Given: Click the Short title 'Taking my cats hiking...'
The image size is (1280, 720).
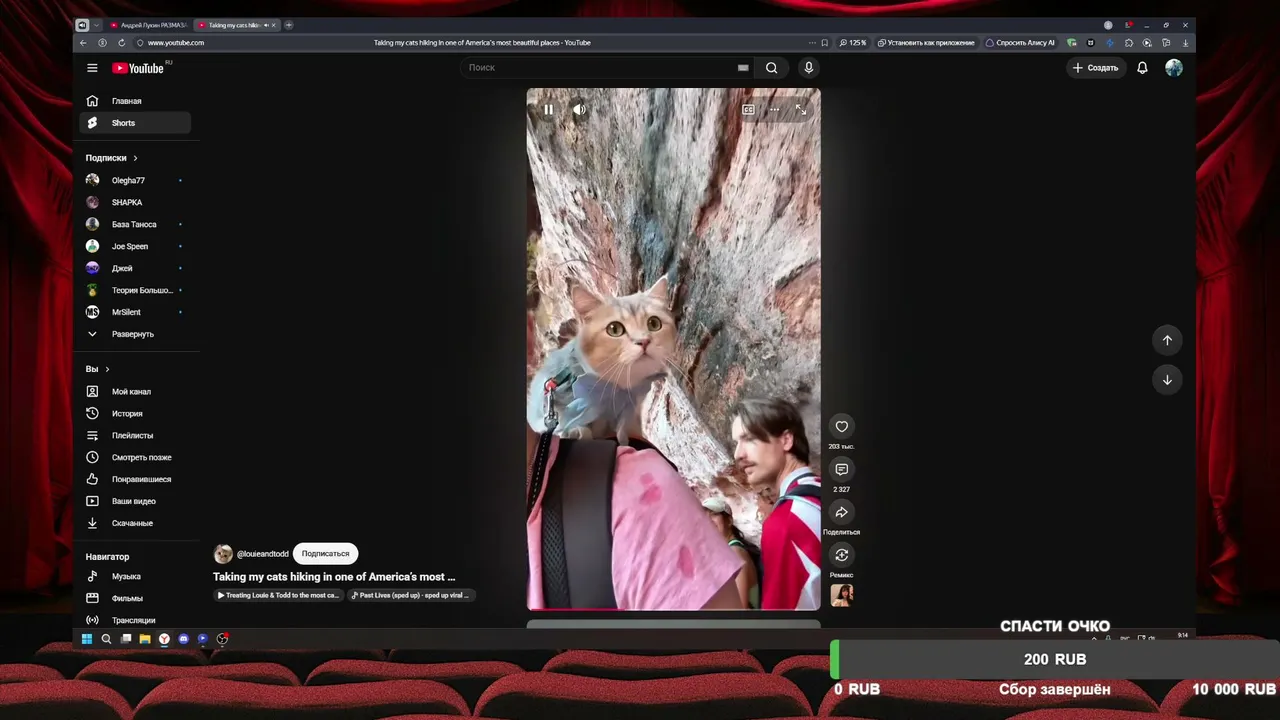Looking at the screenshot, I should pyautogui.click(x=334, y=577).
